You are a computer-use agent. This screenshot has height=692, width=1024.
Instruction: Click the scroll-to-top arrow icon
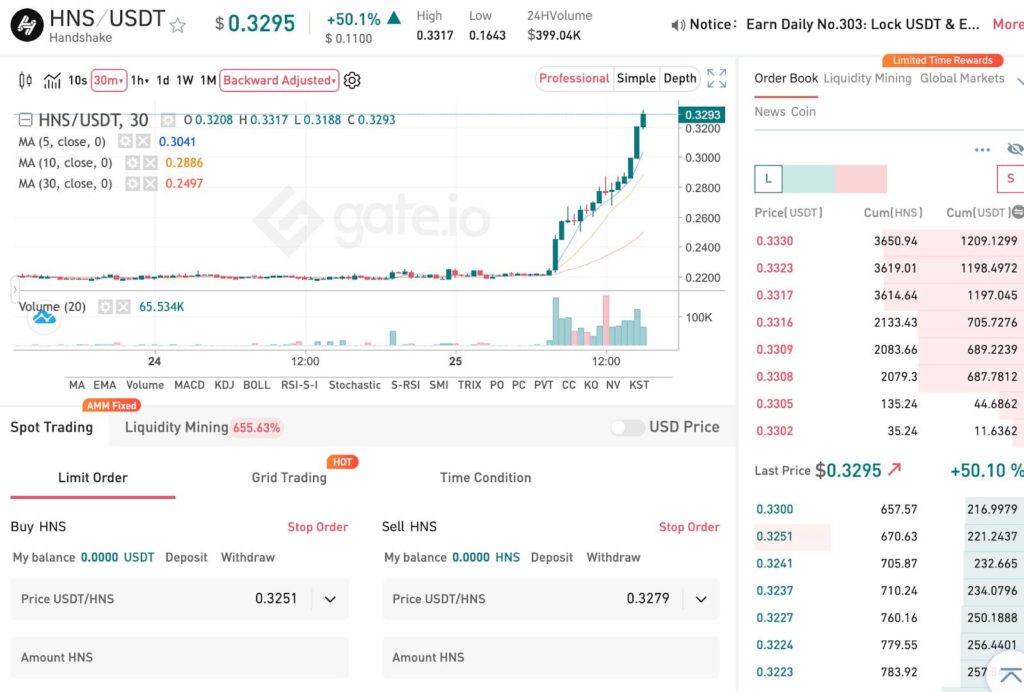1010,676
